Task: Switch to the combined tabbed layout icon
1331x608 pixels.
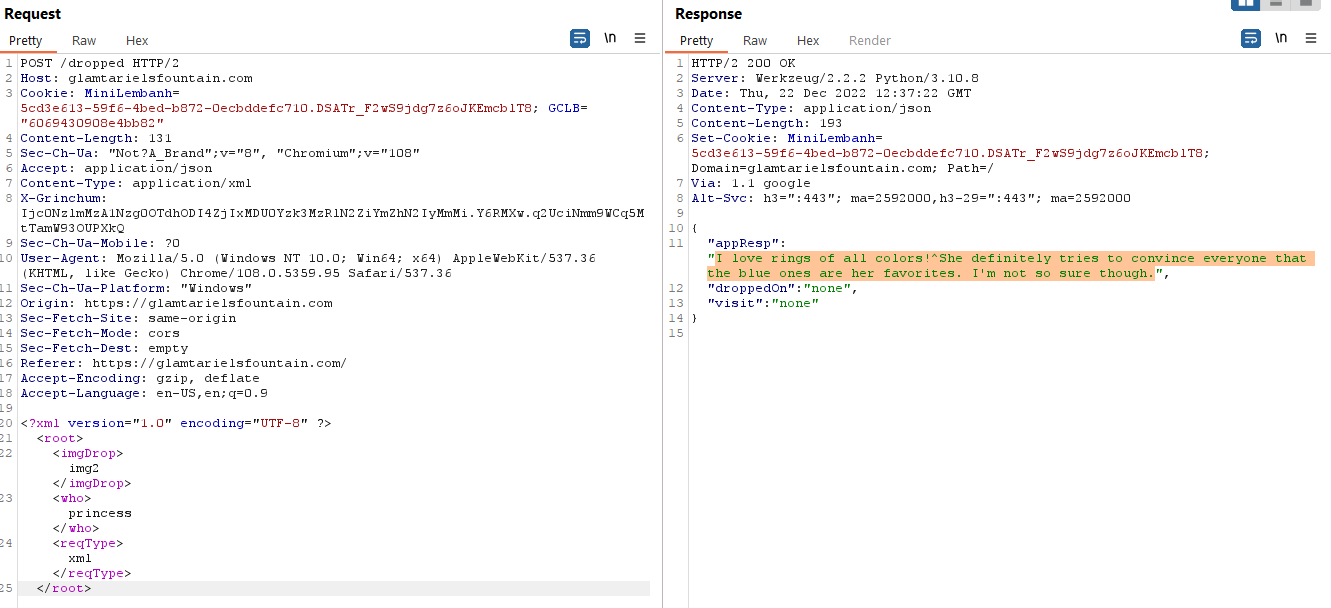Action: tap(1304, 3)
